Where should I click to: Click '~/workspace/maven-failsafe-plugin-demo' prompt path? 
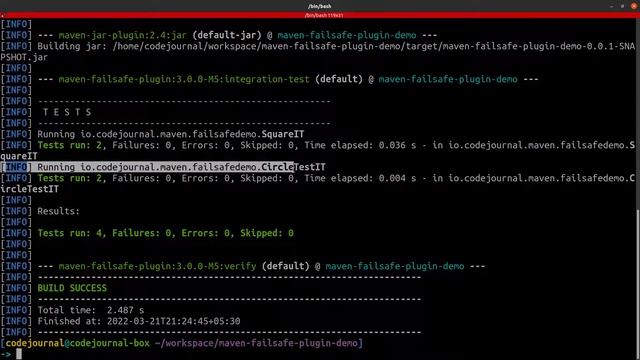tap(256, 343)
